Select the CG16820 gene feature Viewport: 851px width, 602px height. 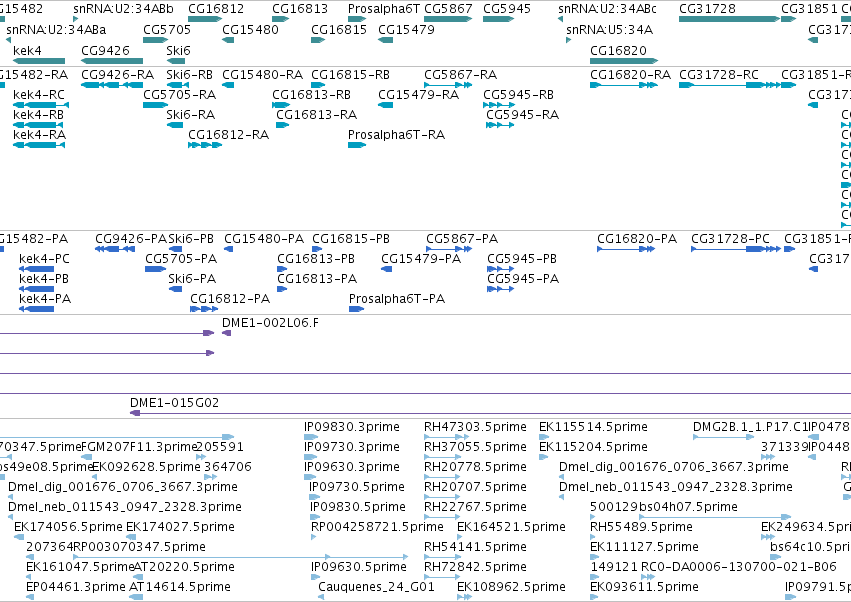pos(624,61)
